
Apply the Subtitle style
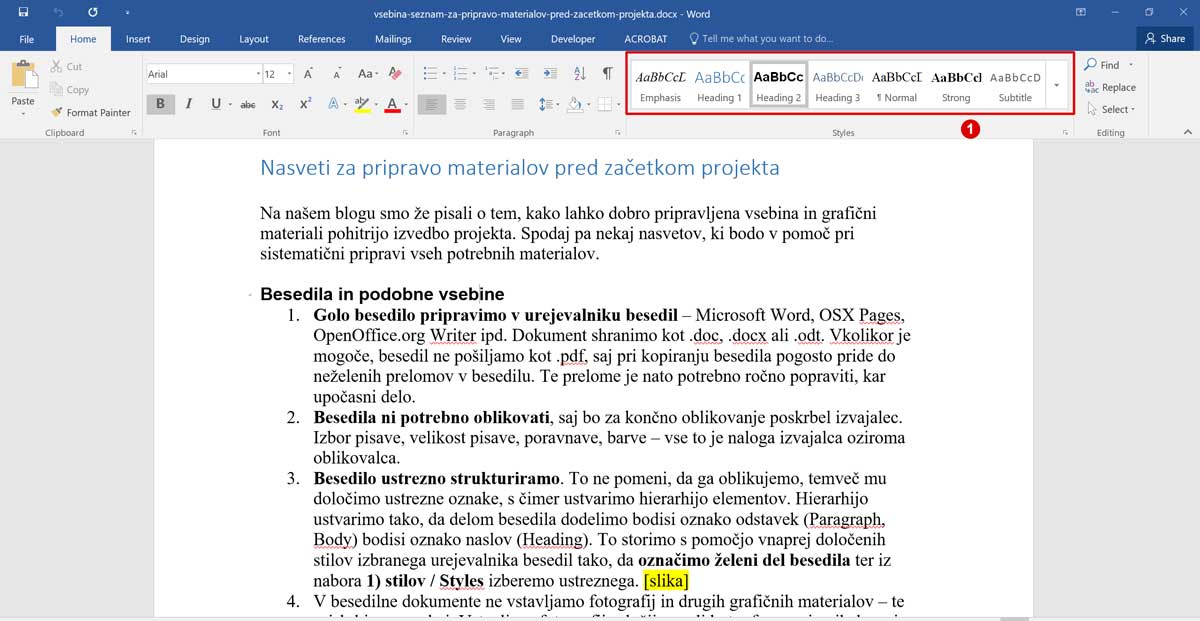[x=1015, y=85]
